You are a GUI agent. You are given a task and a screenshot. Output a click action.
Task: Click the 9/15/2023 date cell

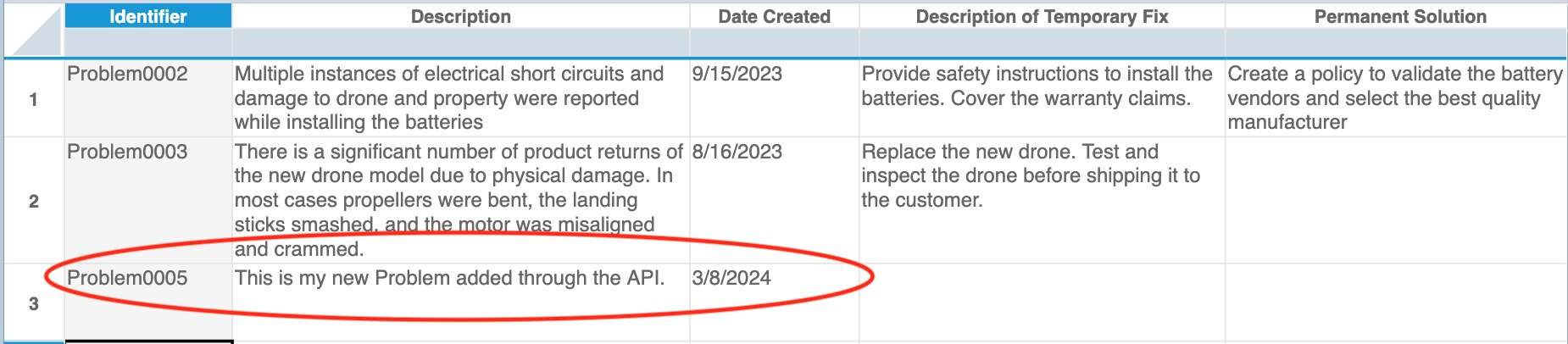coord(737,75)
